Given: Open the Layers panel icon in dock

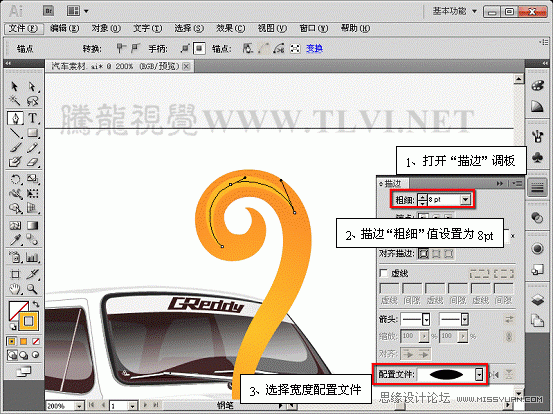Looking at the screenshot, I should tap(537, 300).
